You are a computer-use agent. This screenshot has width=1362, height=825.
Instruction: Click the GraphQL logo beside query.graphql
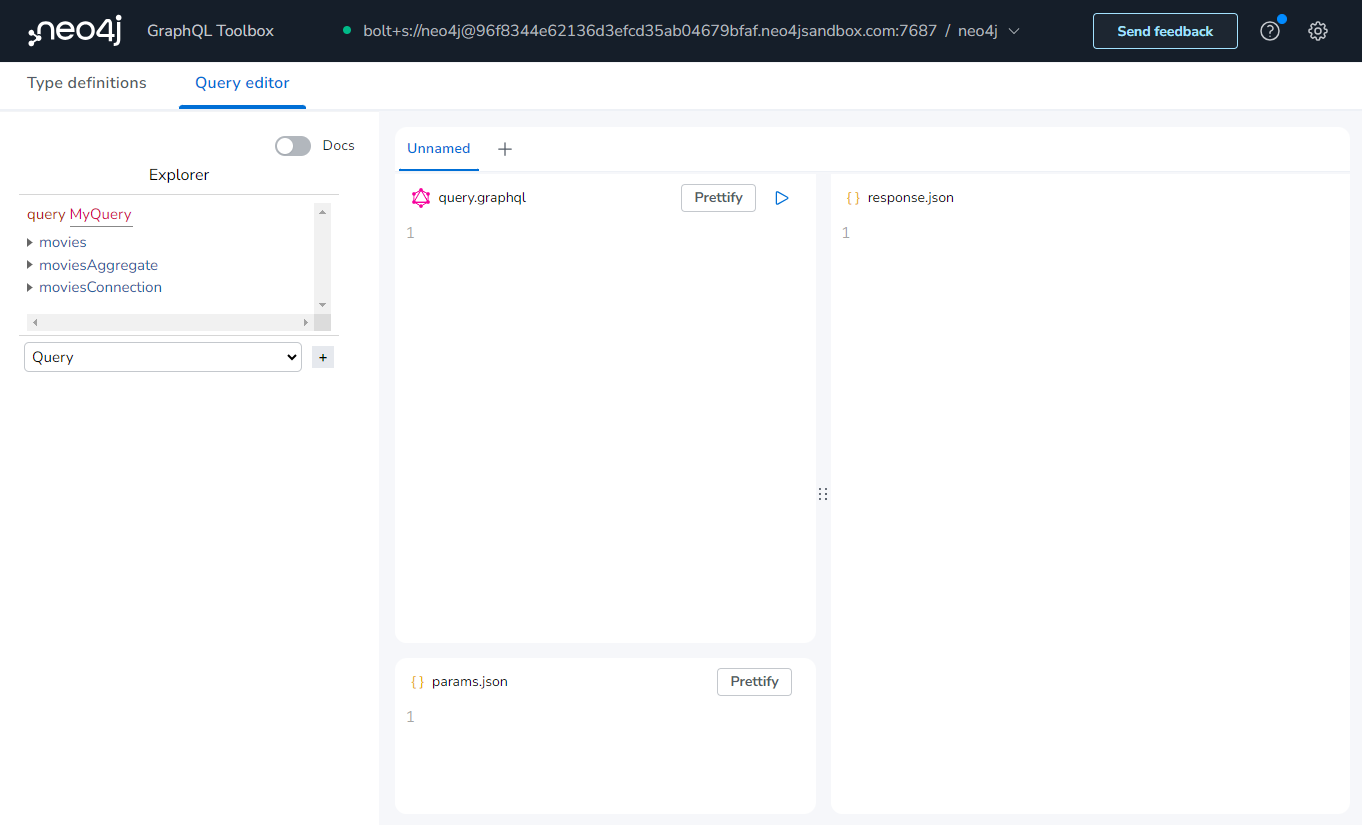[420, 197]
